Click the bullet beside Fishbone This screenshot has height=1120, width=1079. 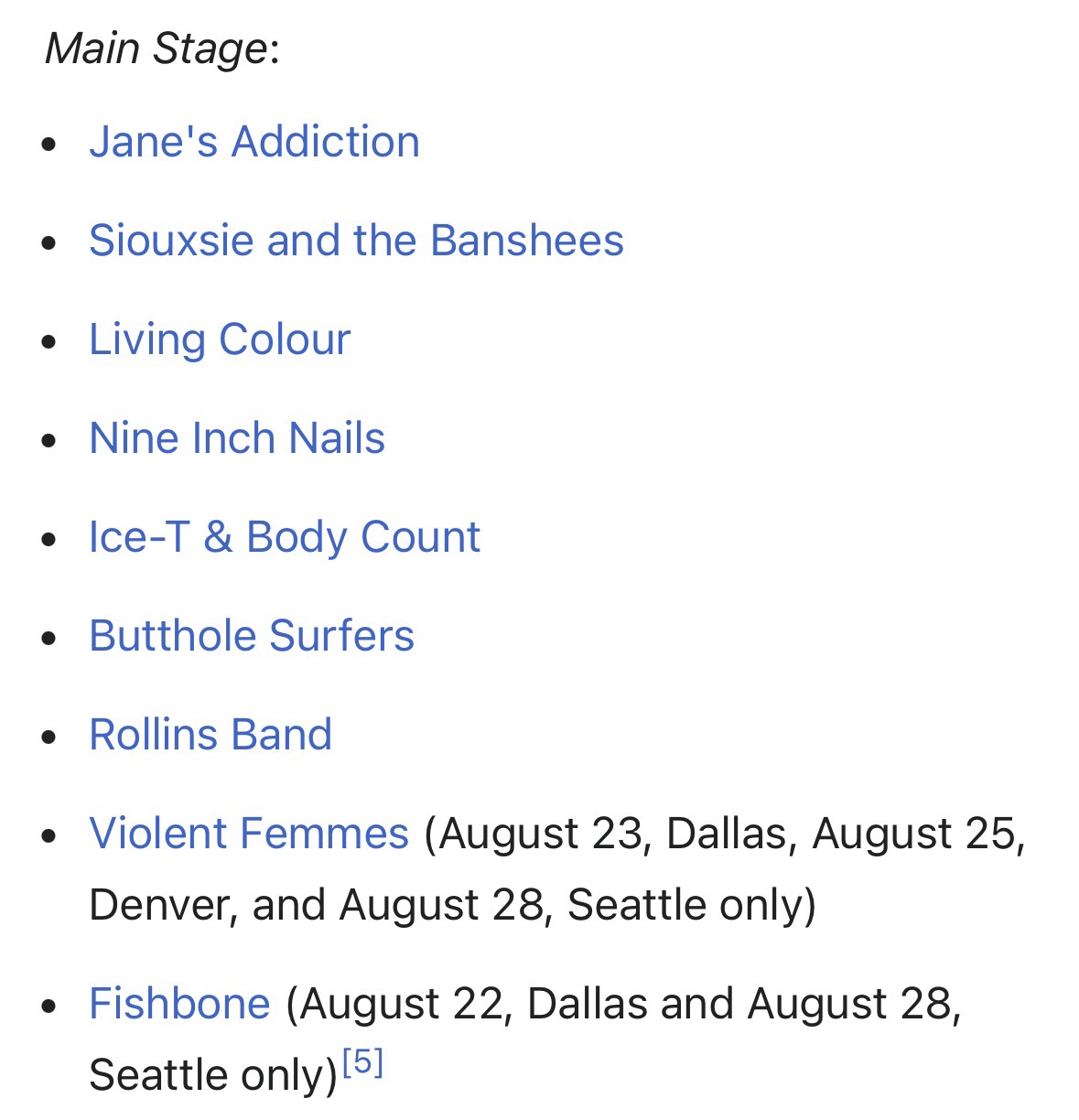coord(50,1007)
